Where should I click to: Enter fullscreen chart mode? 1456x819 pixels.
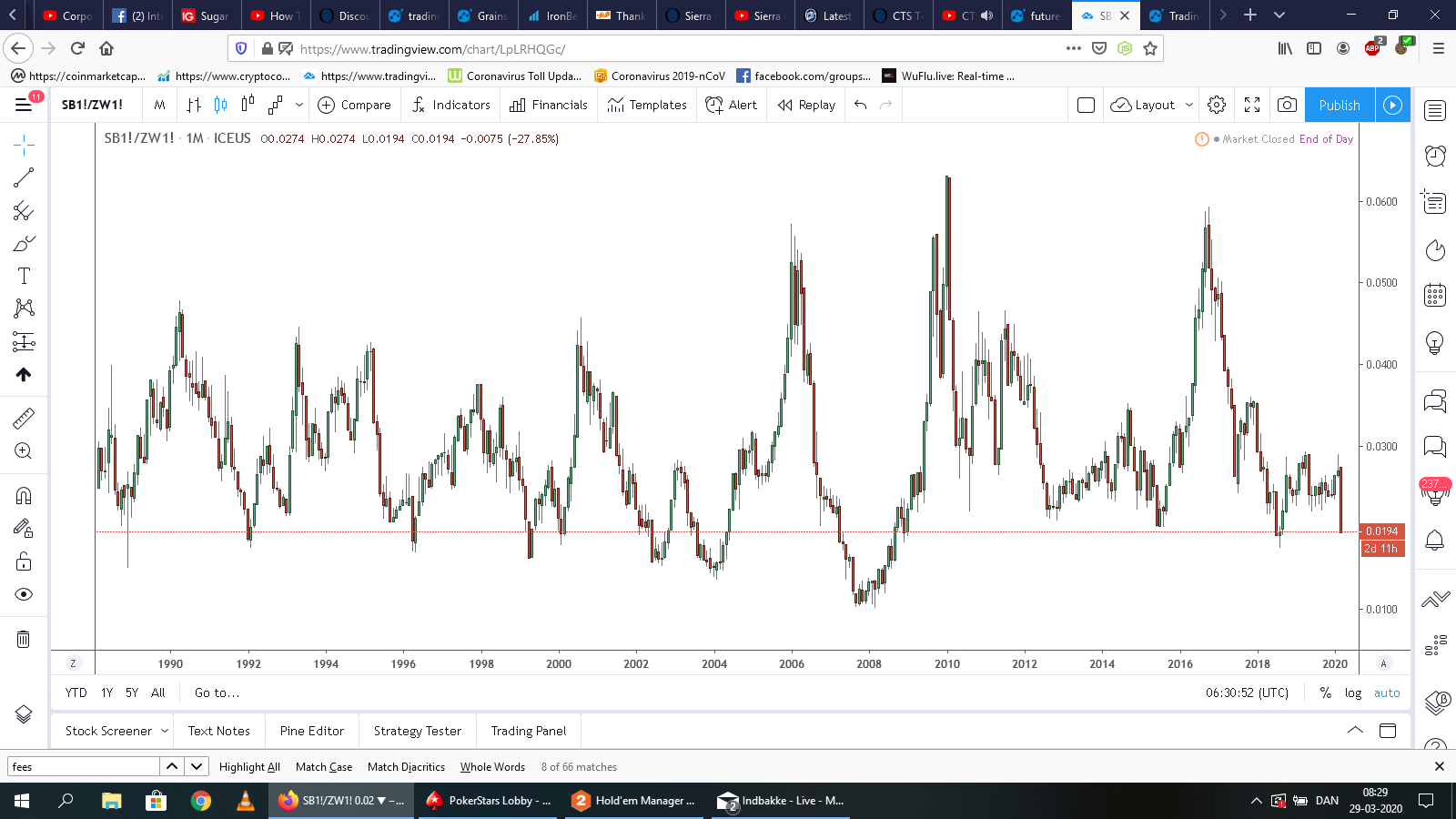click(x=1252, y=106)
